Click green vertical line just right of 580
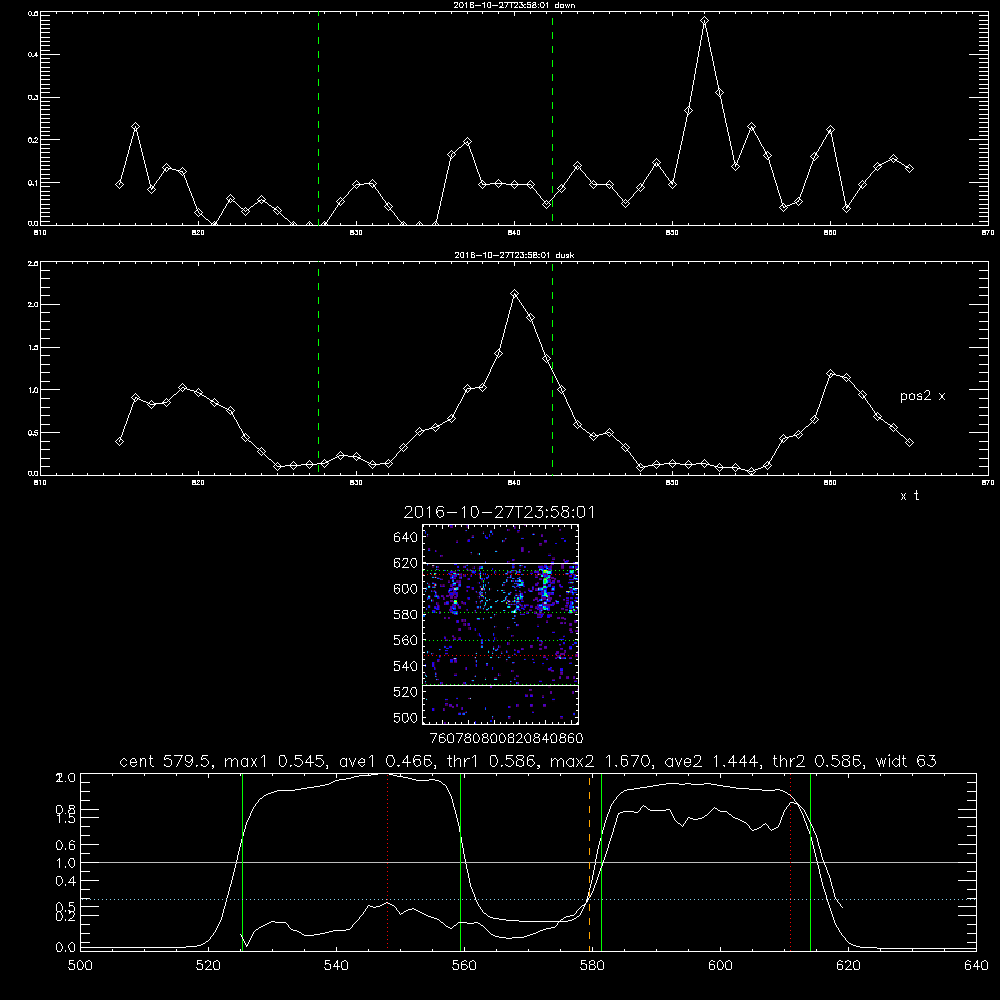 point(601,862)
